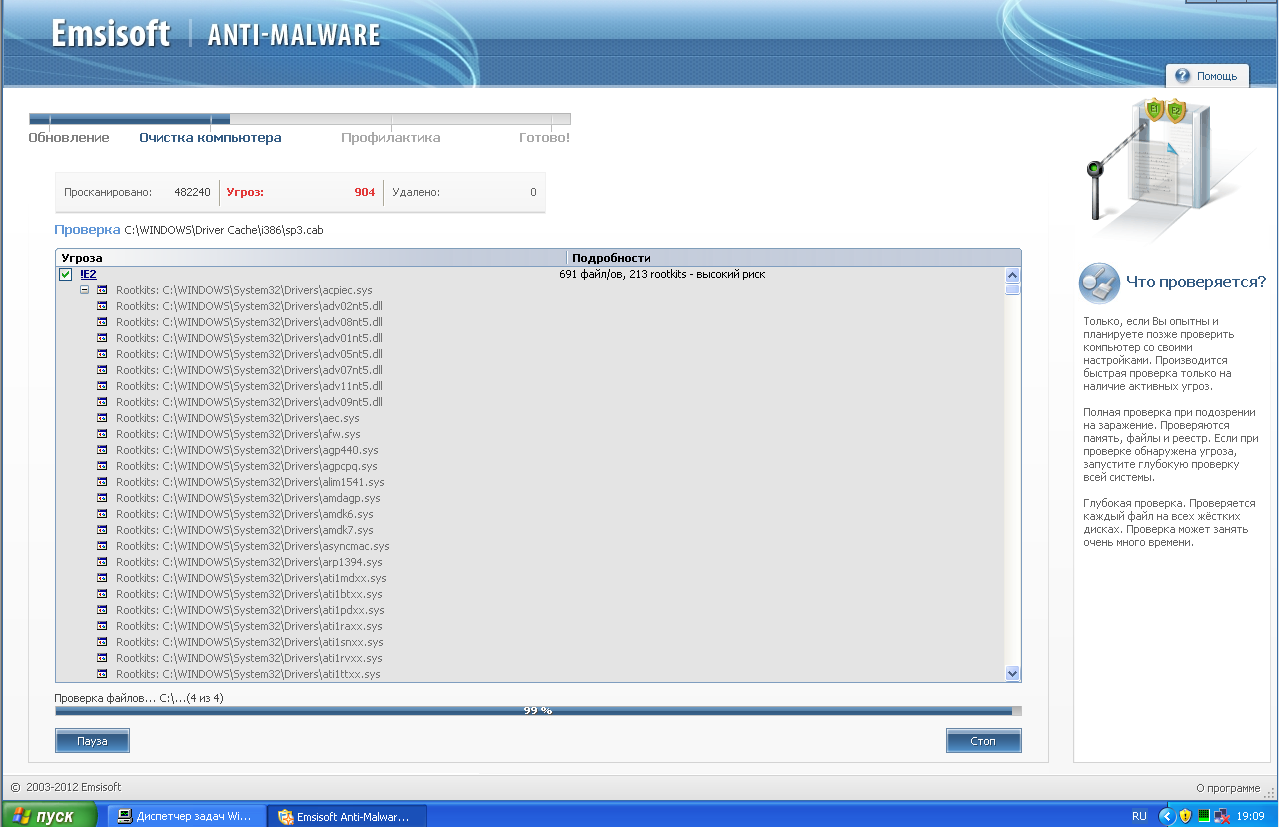Pause the scan with 'Пауза' button
The image size is (1280, 827).
93,741
